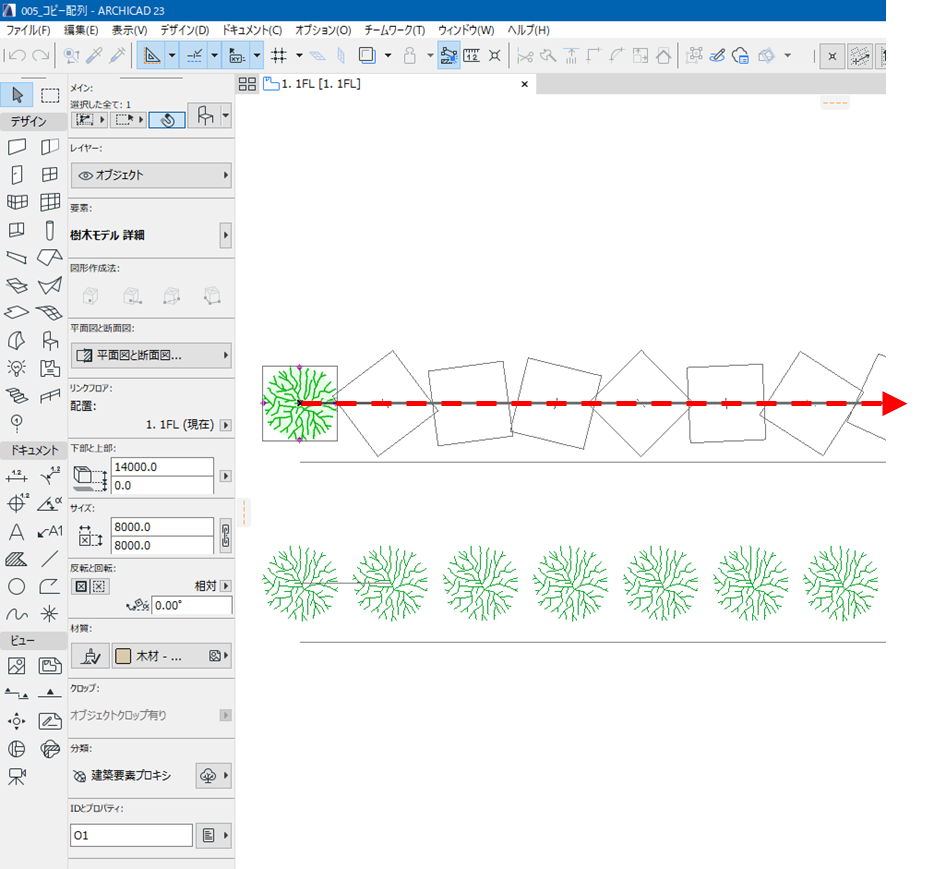The image size is (933, 869).
Task: Click the Undo arrow in the toolbar
Action: (17, 56)
